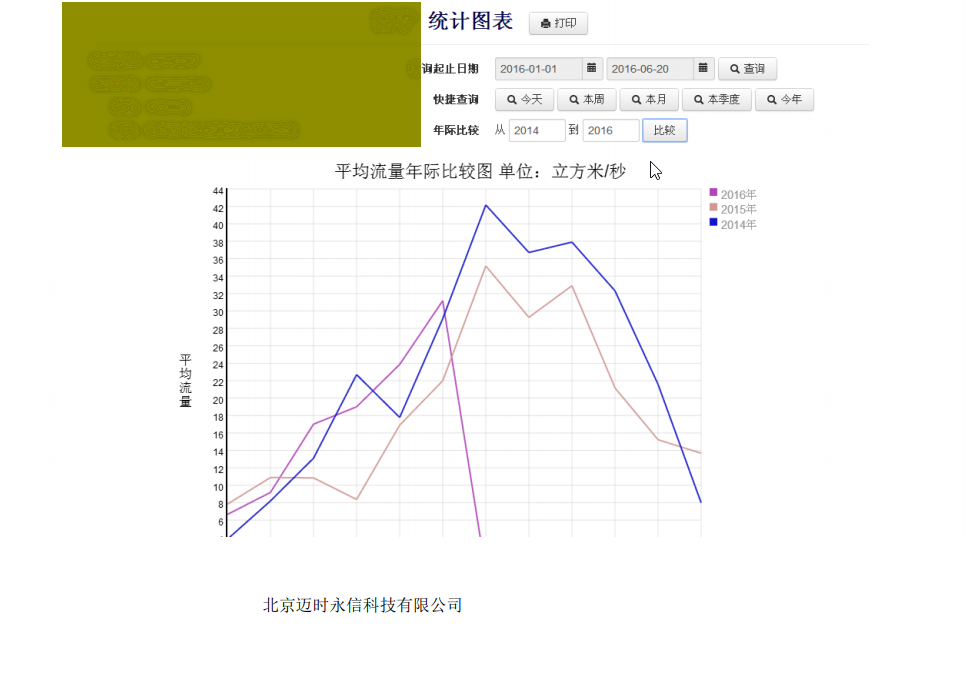Click the 比较 compare button
This screenshot has width=965, height=679.
coord(664,131)
